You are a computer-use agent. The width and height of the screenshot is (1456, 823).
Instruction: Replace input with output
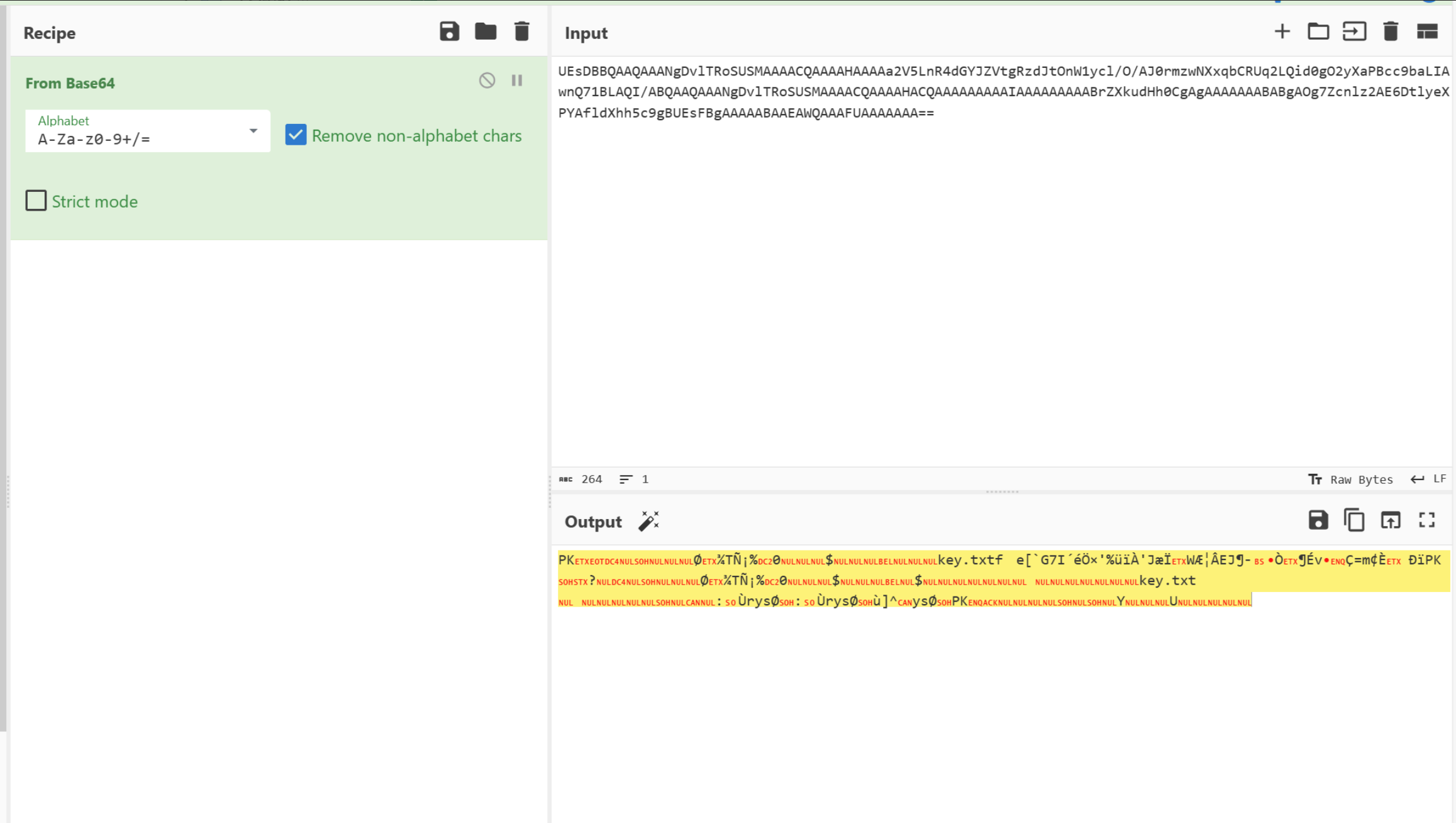point(1391,520)
